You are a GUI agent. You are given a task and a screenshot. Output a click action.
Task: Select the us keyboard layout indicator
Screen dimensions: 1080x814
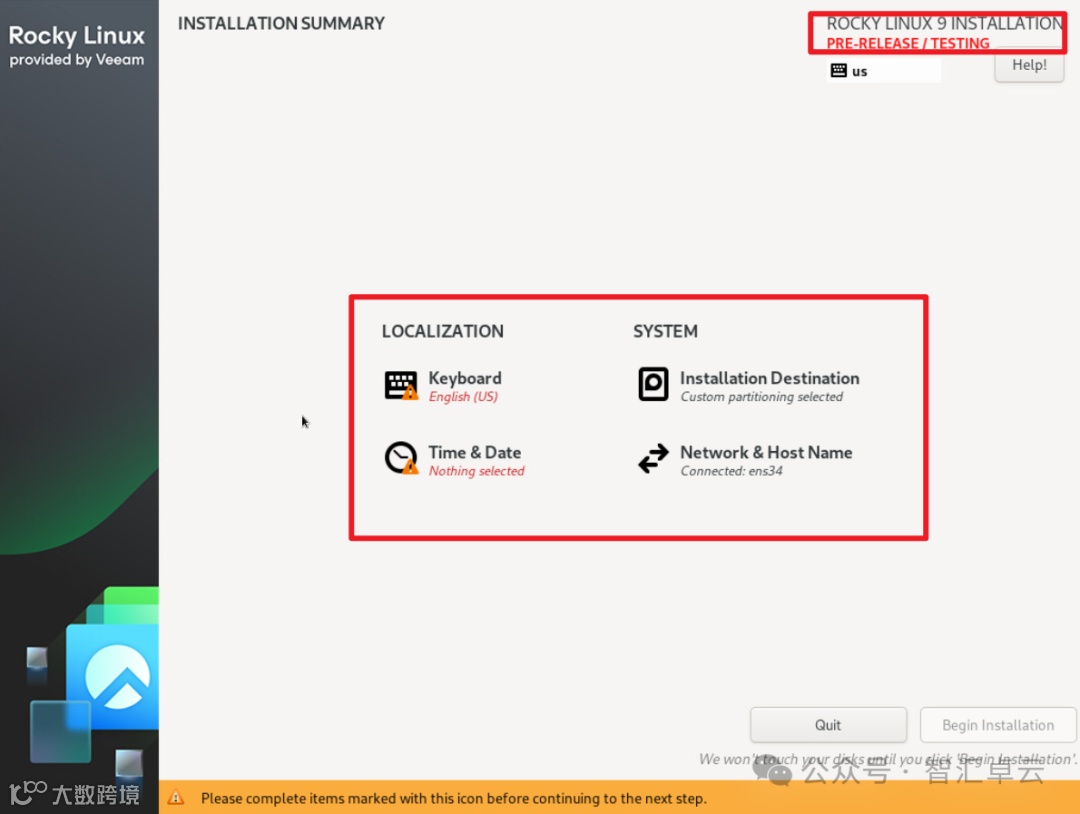point(884,70)
